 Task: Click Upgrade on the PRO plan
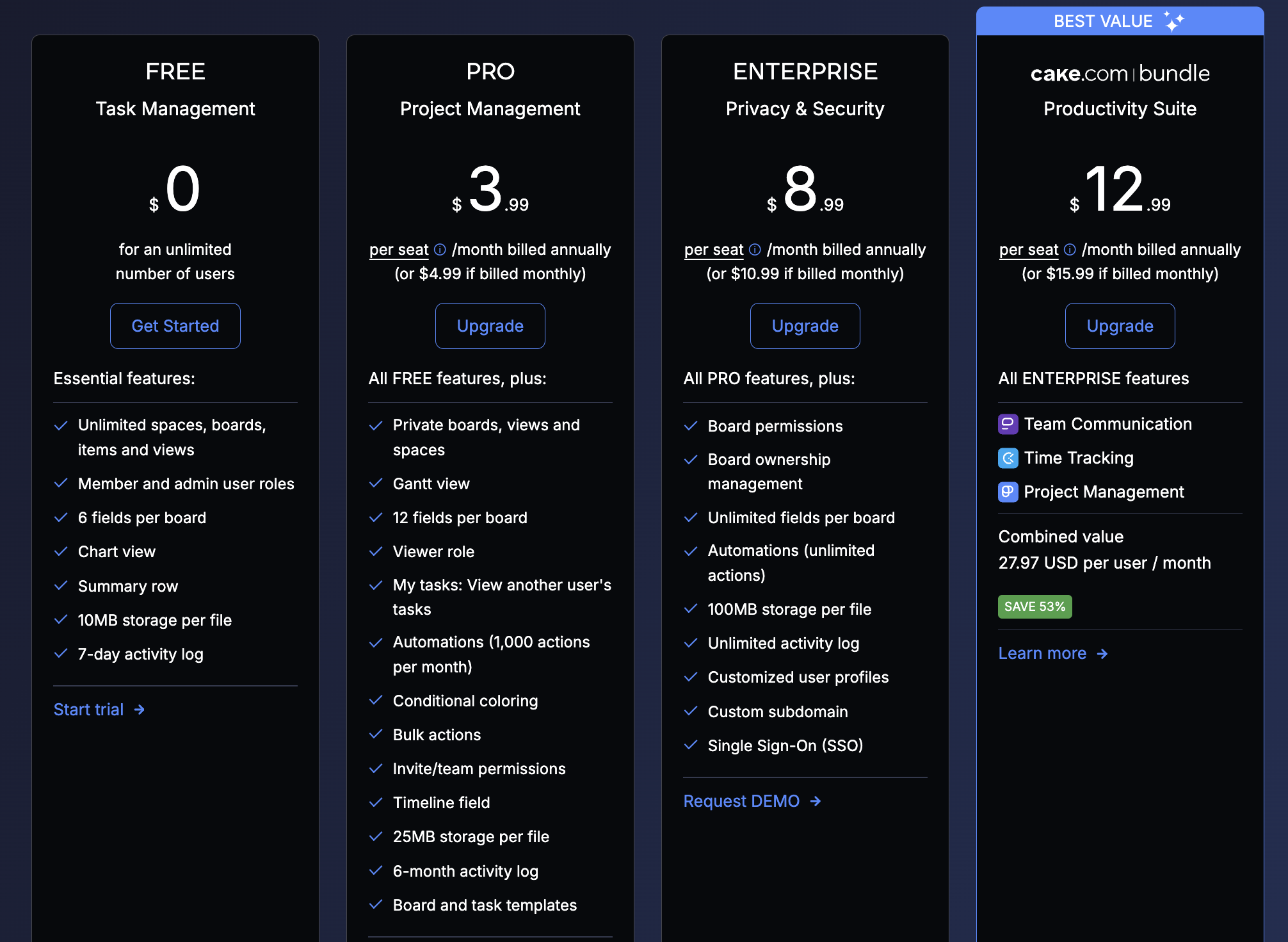tap(490, 326)
